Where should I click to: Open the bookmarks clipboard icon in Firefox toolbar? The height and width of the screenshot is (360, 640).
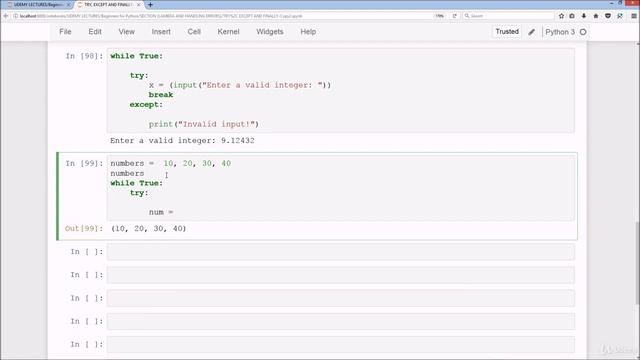[572, 16]
